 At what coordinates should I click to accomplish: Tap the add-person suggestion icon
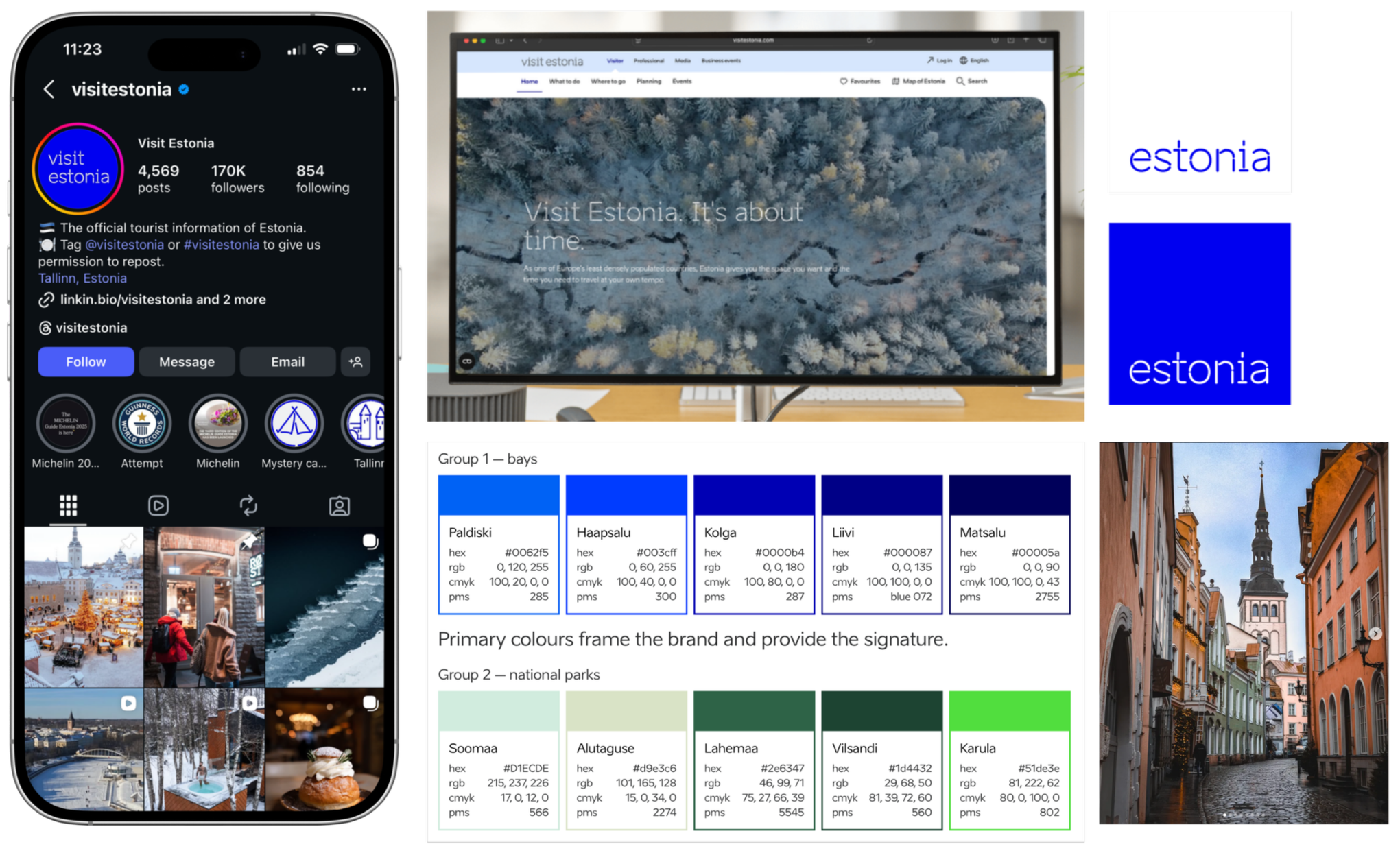(355, 361)
